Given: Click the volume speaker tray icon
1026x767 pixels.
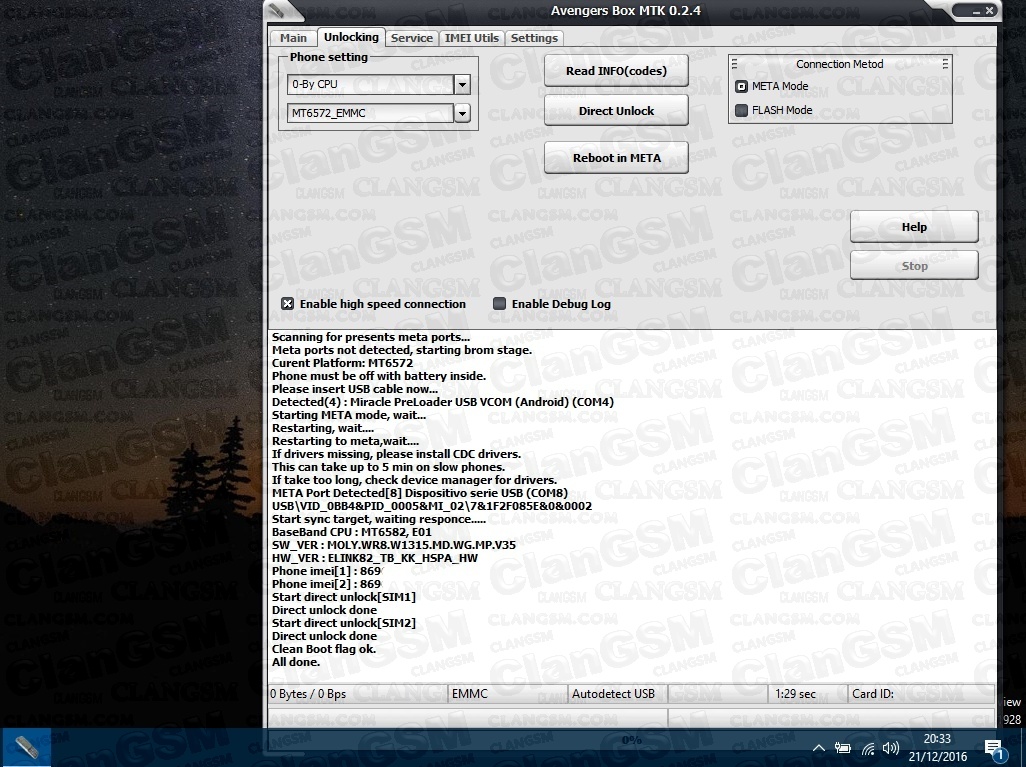Looking at the screenshot, I should (890, 748).
